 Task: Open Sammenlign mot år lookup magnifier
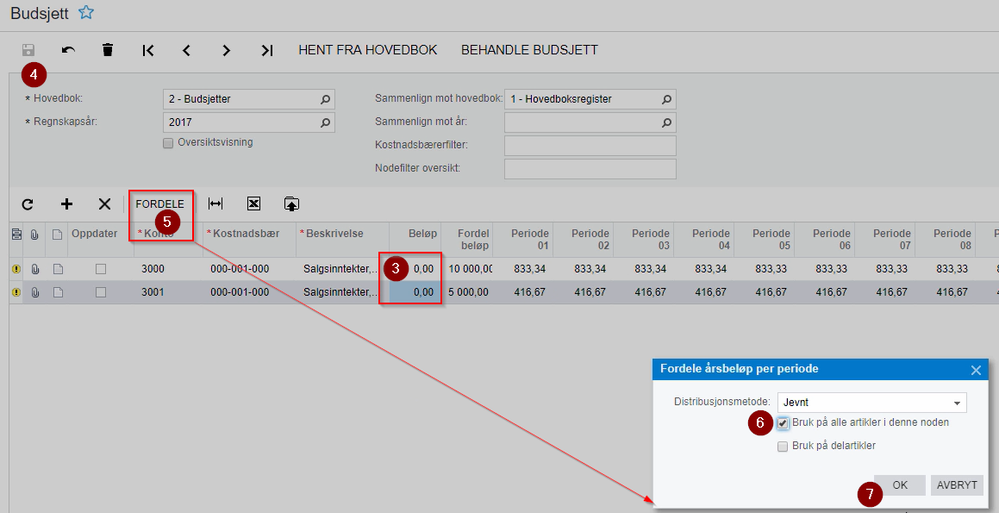666,122
